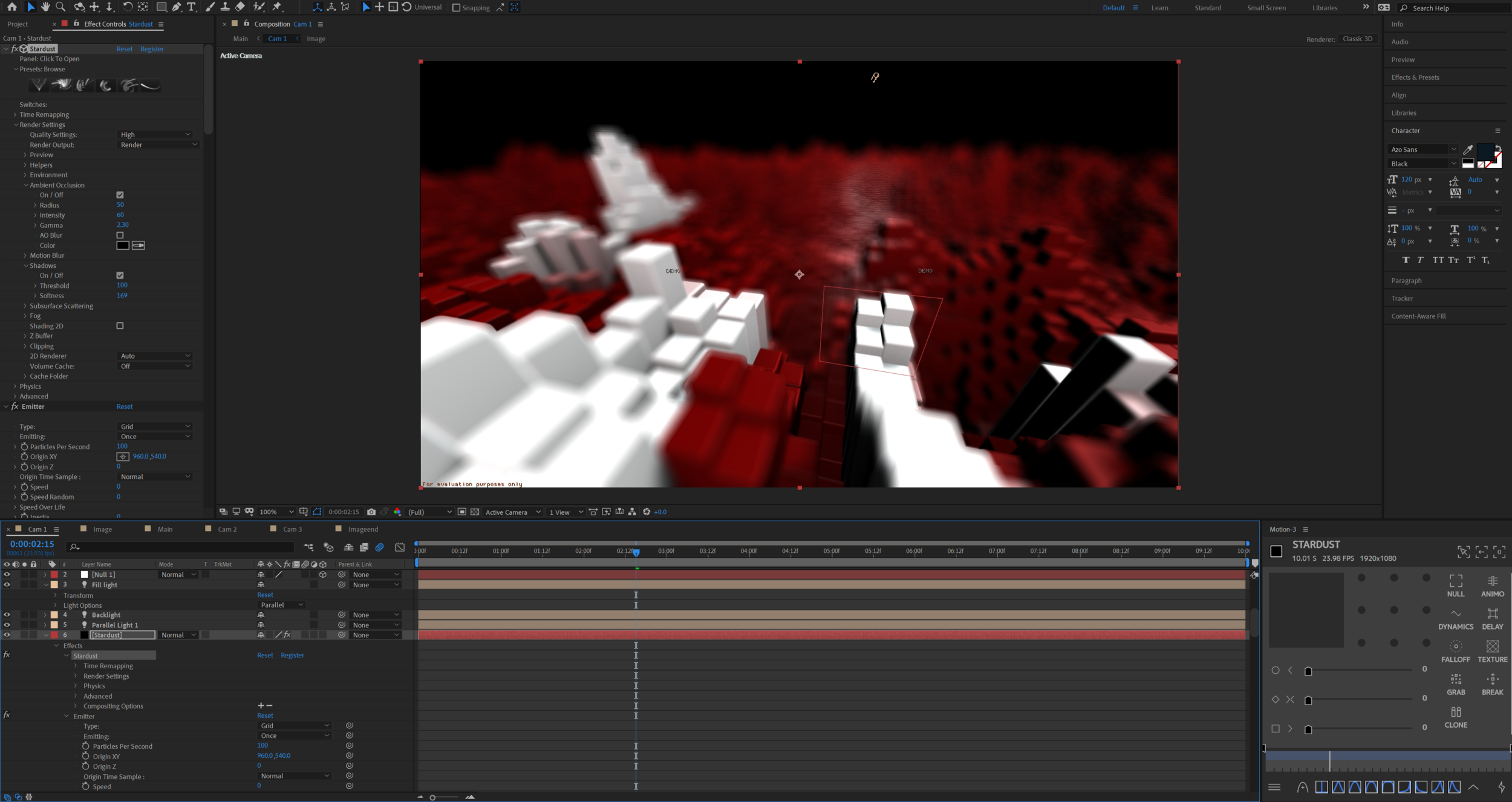Viewport: 1512px width, 802px height.
Task: Click the Puppet Pin tool
Action: point(277,7)
